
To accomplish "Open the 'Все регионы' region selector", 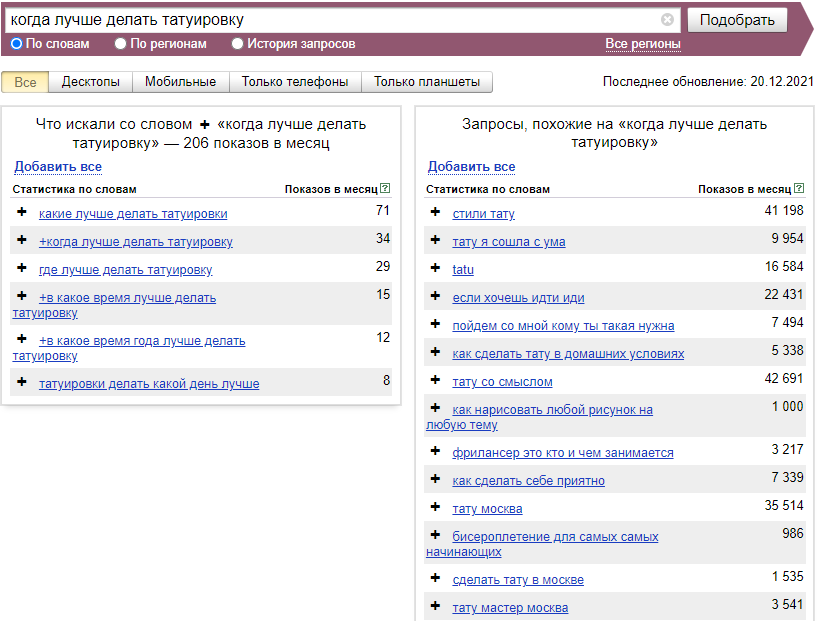I will pos(643,44).
